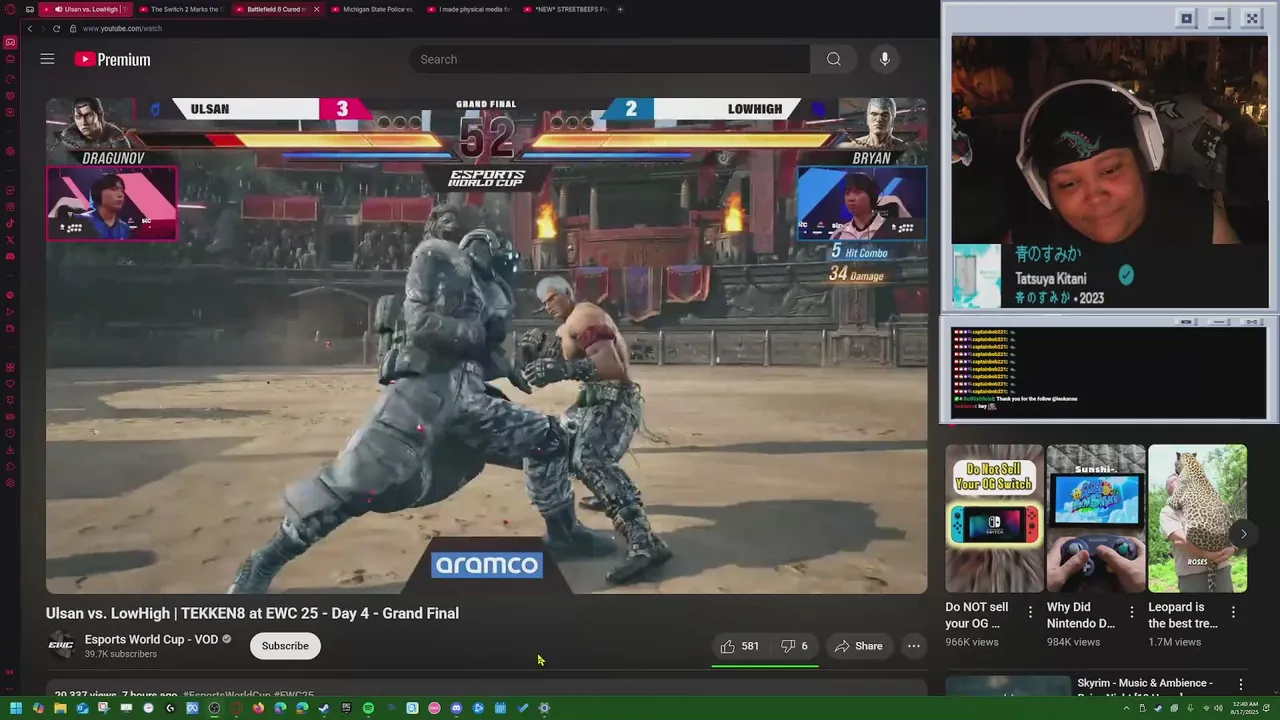Open options for Skyrim Music & Ambience video
Screen dimensions: 1280x720
pyautogui.click(x=1241, y=685)
